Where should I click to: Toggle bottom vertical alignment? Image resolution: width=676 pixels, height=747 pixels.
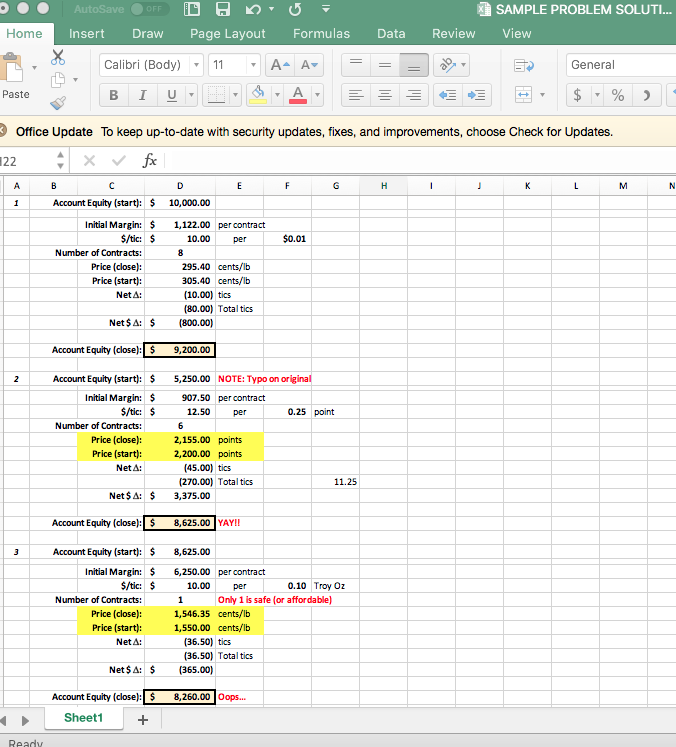point(414,65)
